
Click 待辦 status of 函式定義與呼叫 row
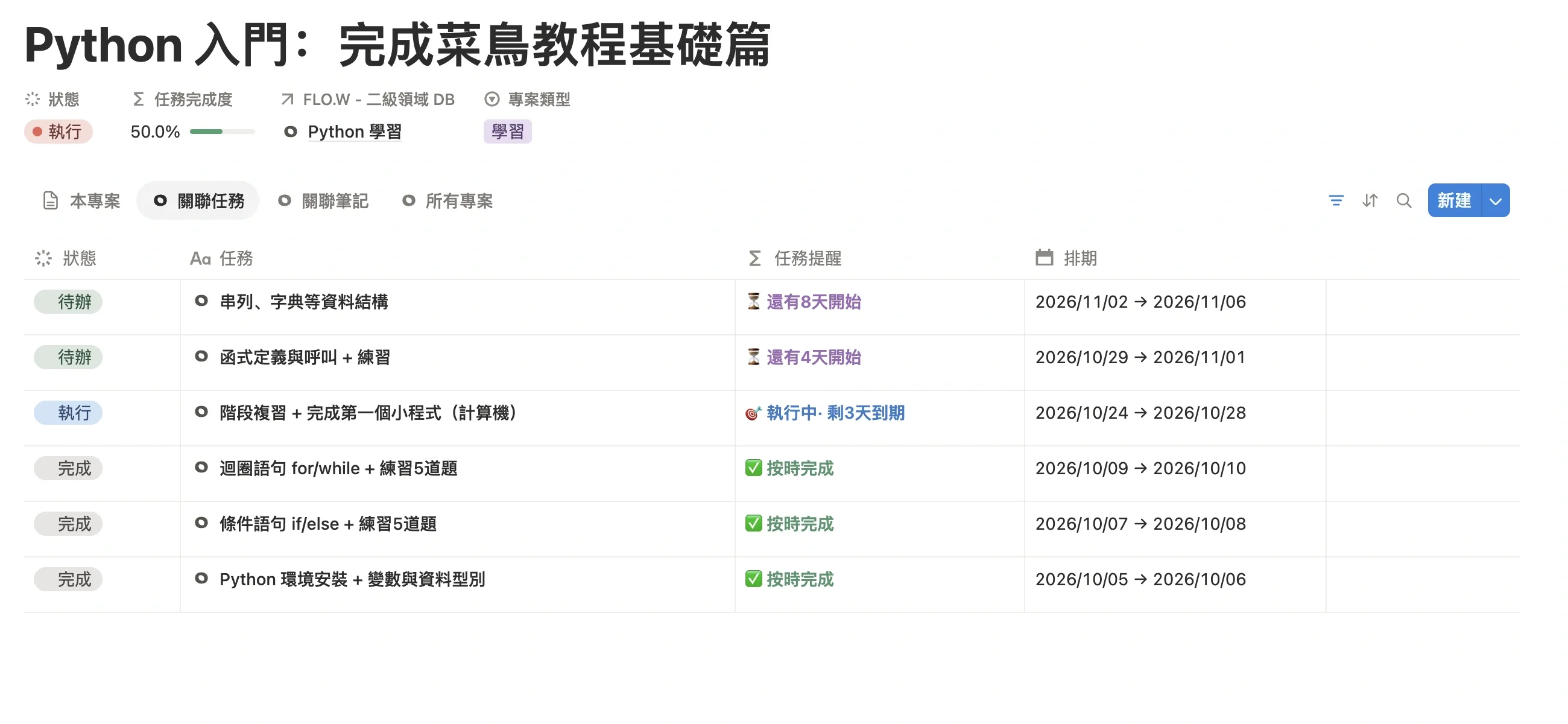point(68,357)
